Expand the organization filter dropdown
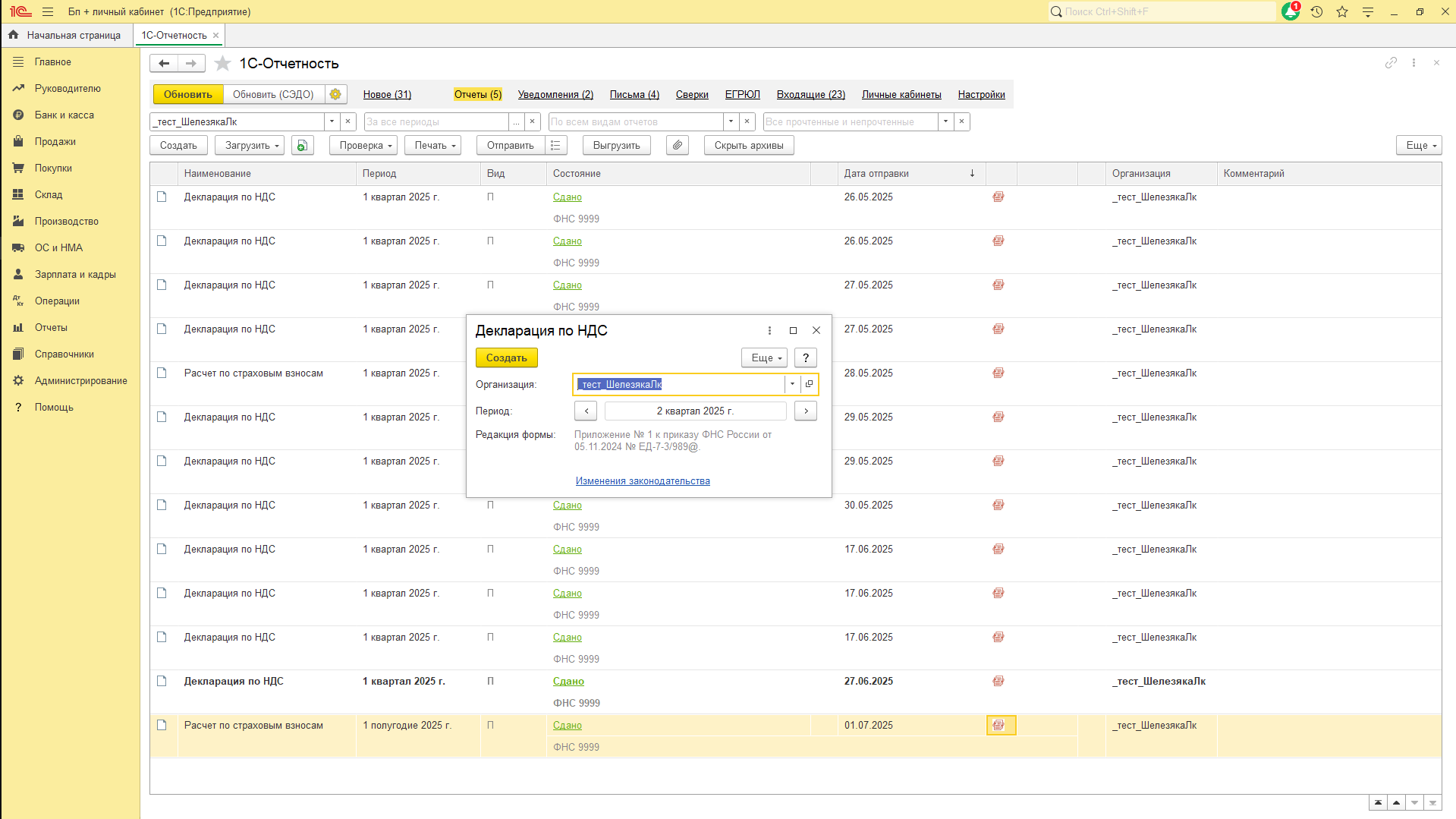Viewport: 1456px width, 819px height. tap(332, 121)
